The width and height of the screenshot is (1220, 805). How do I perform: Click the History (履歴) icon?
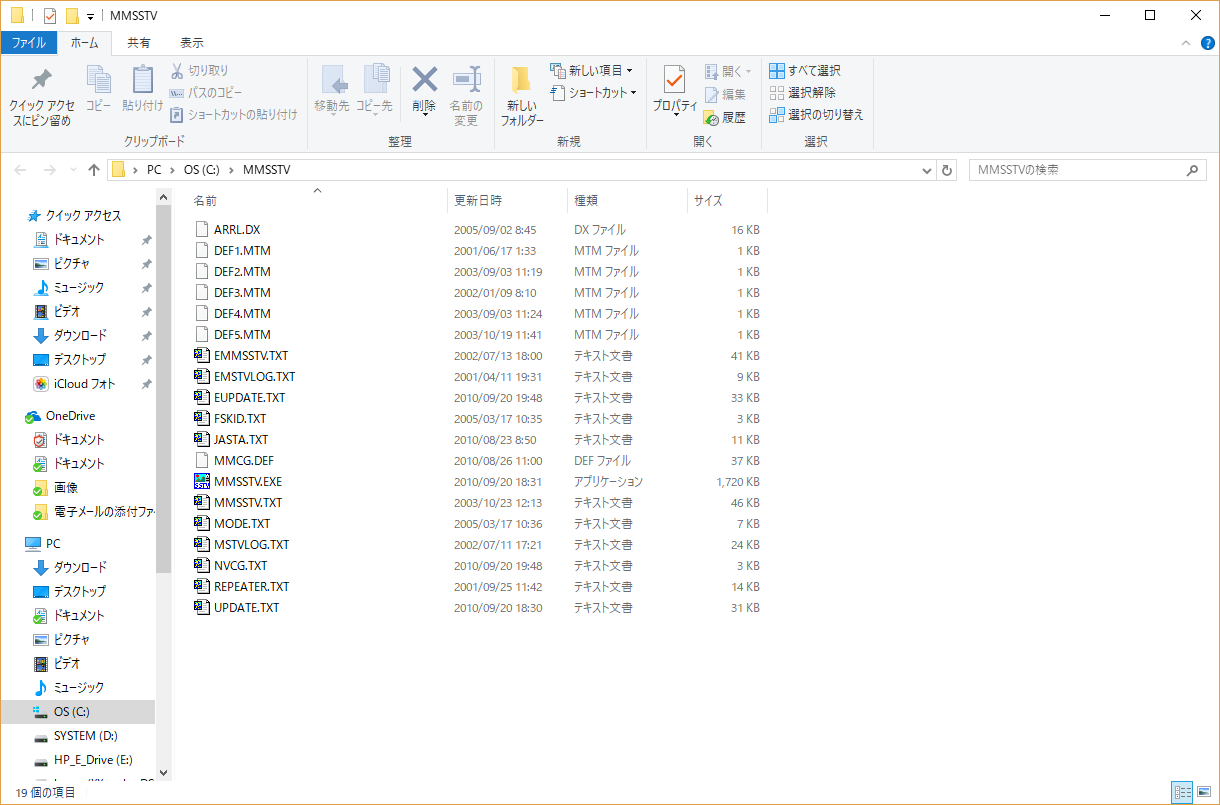pyautogui.click(x=711, y=117)
